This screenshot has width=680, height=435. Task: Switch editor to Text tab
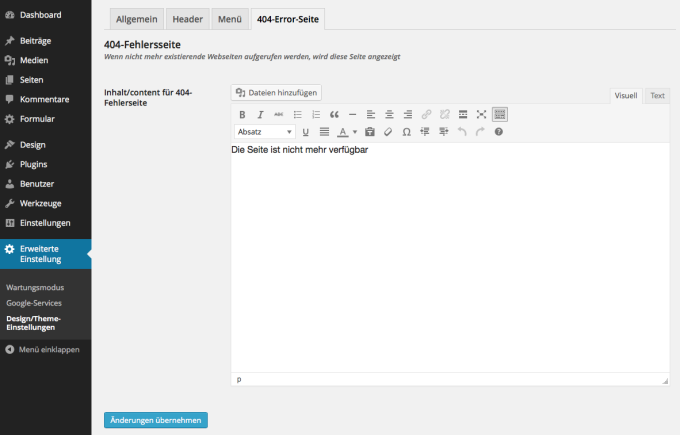[657, 96]
